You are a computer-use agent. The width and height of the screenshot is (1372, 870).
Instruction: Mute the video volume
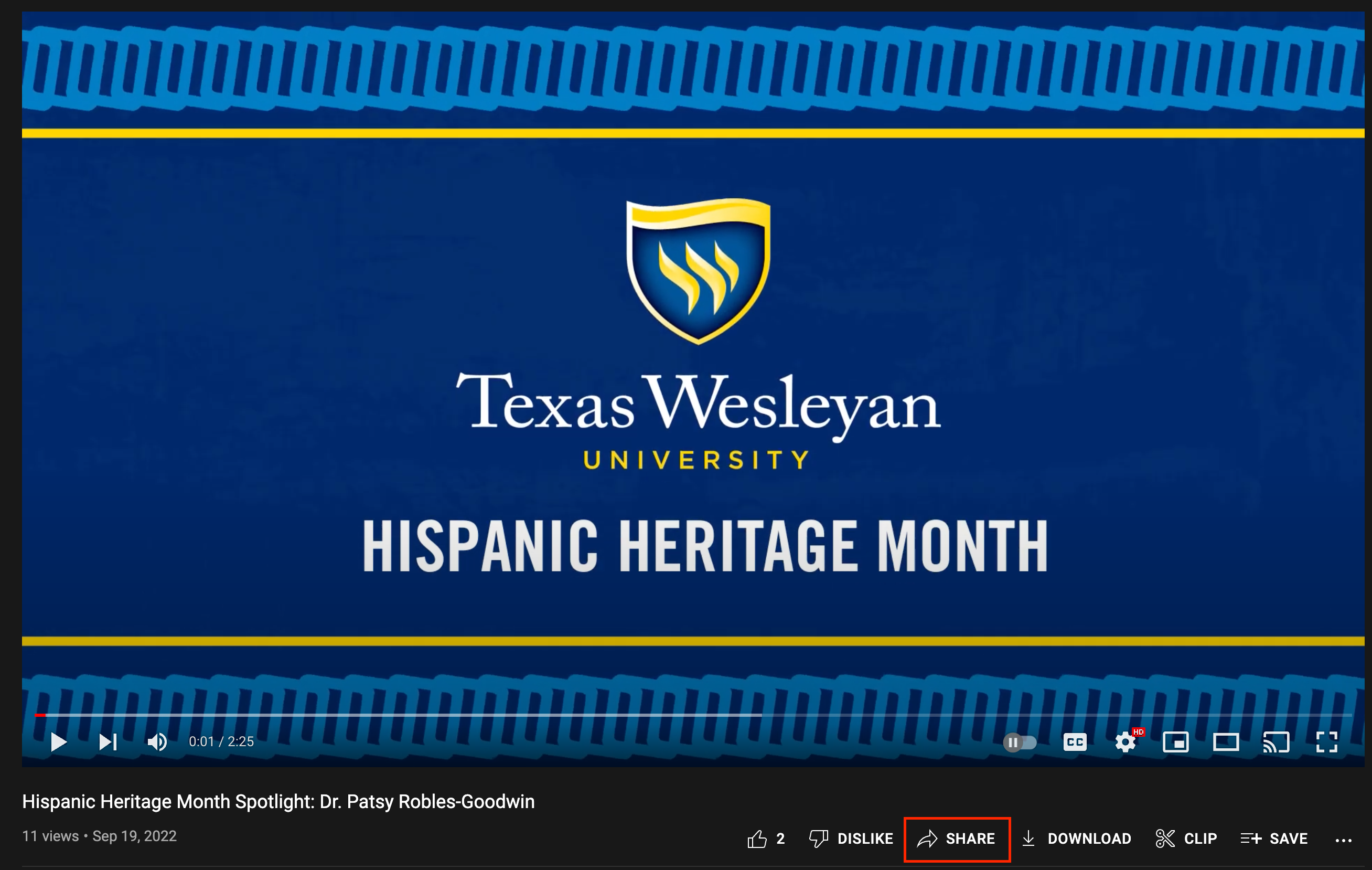pos(157,742)
